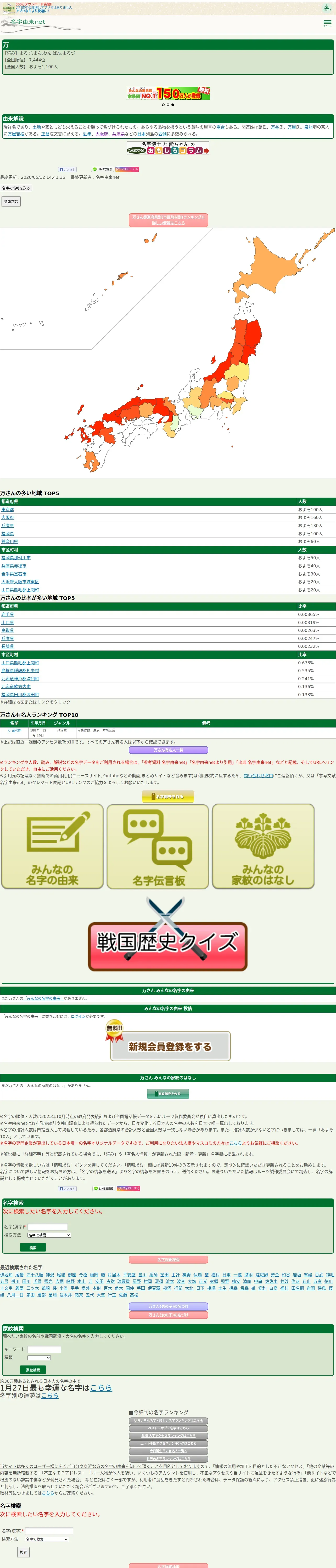This screenshot has height=1568, width=336.
Task: Click the 150万人が登録 family tree banner
Action: (x=168, y=93)
